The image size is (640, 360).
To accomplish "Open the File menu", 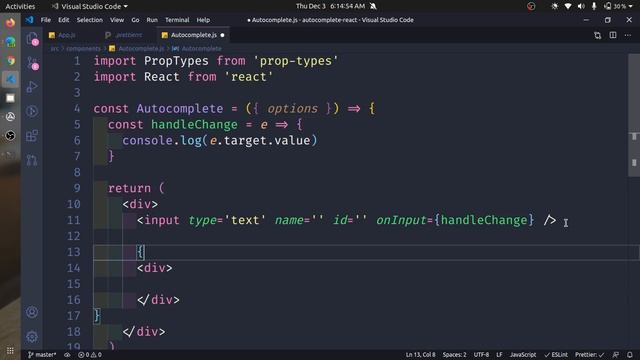I will point(46,20).
